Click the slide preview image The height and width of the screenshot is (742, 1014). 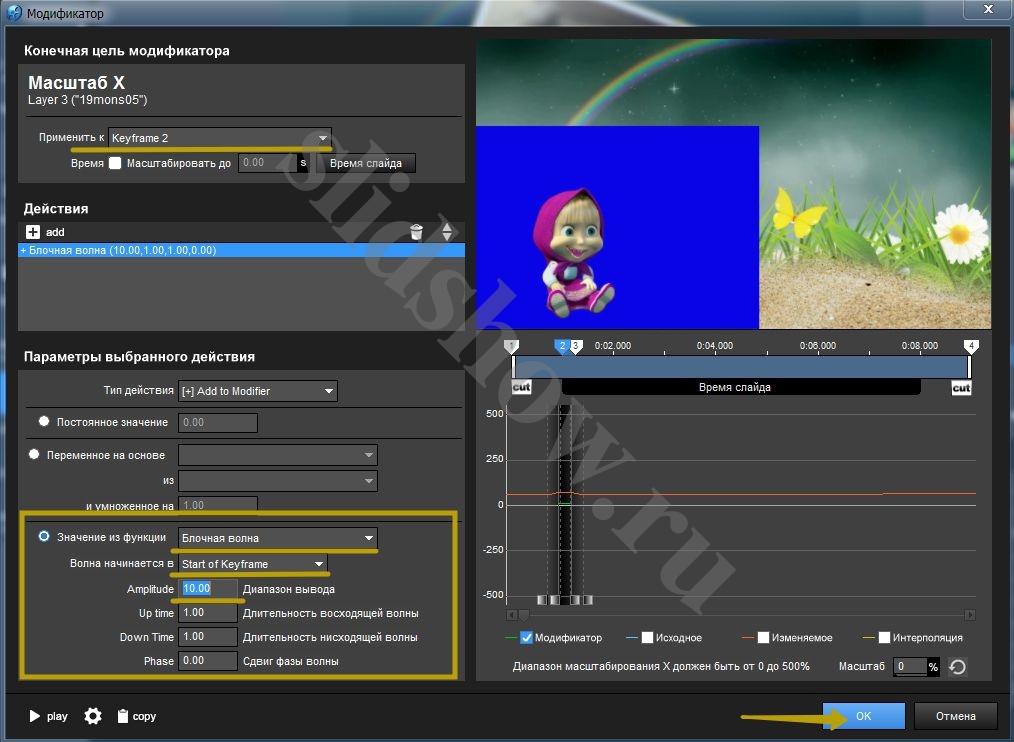733,184
